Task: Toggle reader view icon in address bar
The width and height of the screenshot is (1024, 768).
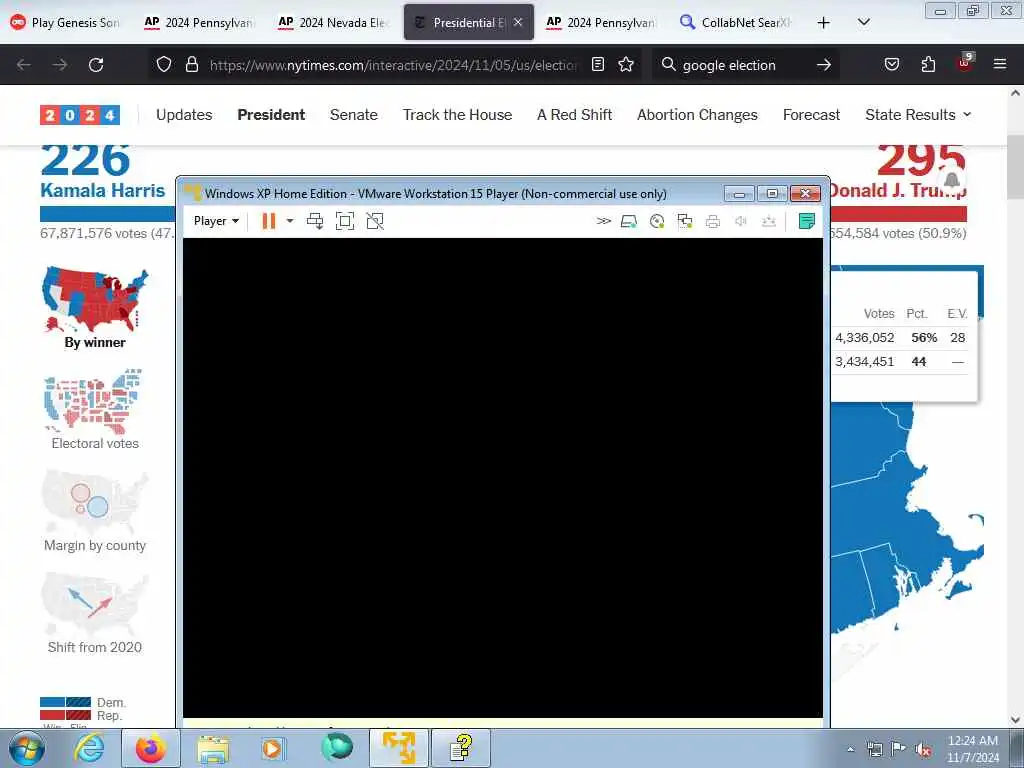Action: pos(598,65)
